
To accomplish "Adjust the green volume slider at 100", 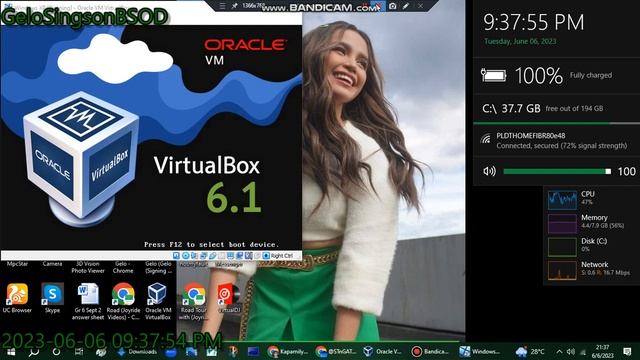I will tap(557, 171).
